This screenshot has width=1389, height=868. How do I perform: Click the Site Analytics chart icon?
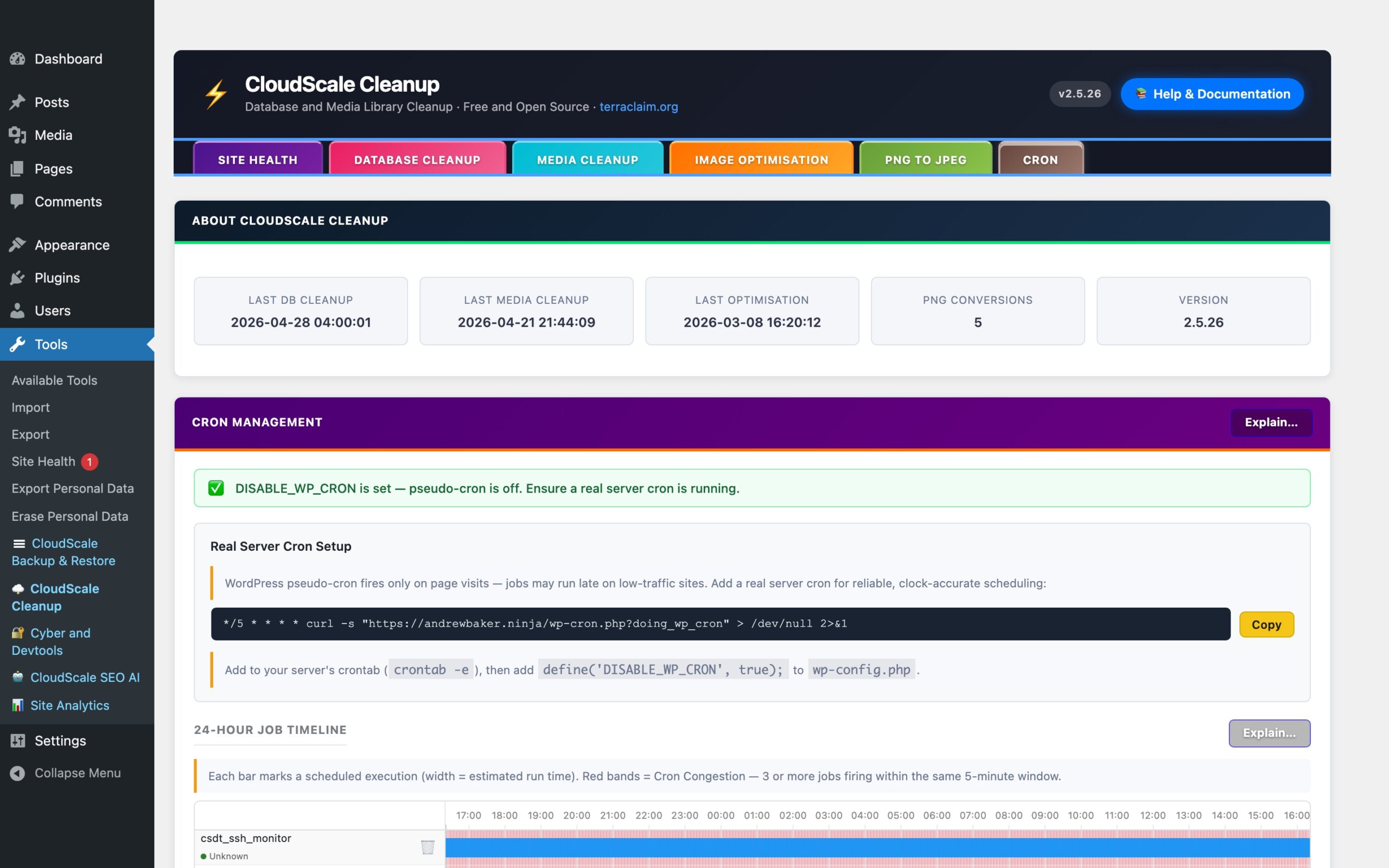pyautogui.click(x=18, y=705)
